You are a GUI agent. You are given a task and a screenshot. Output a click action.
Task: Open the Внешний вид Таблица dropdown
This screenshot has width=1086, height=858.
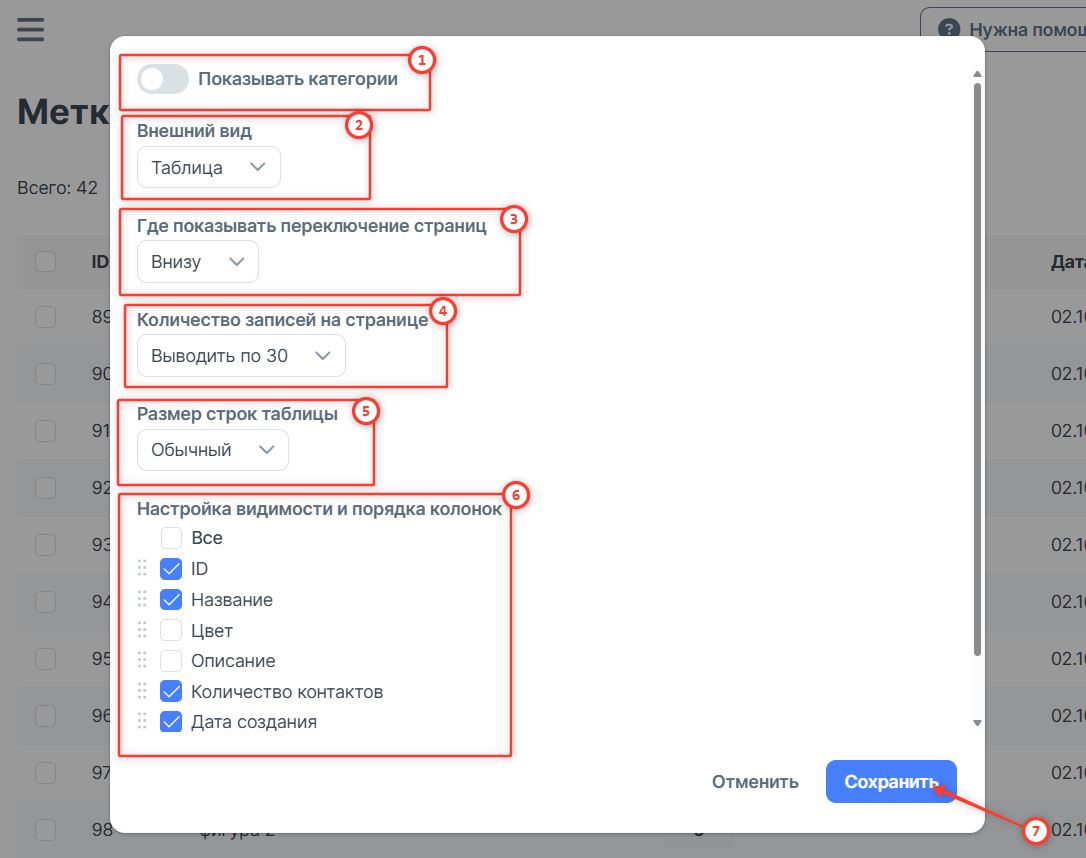208,168
